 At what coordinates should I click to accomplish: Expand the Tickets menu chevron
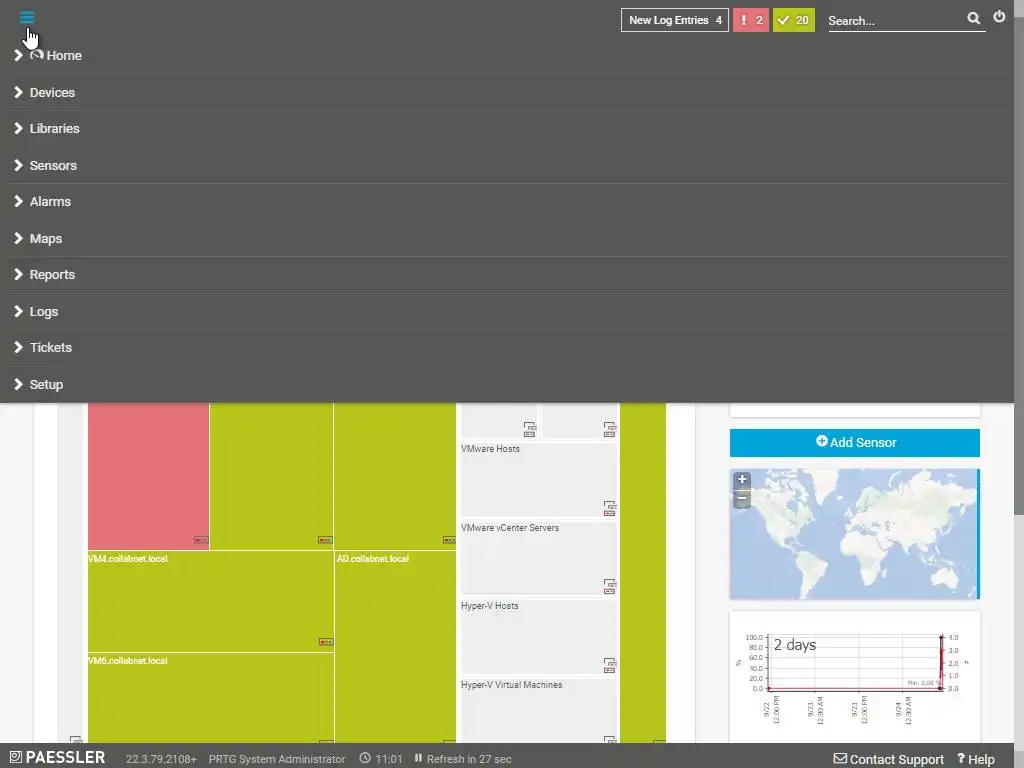[x=18, y=347]
